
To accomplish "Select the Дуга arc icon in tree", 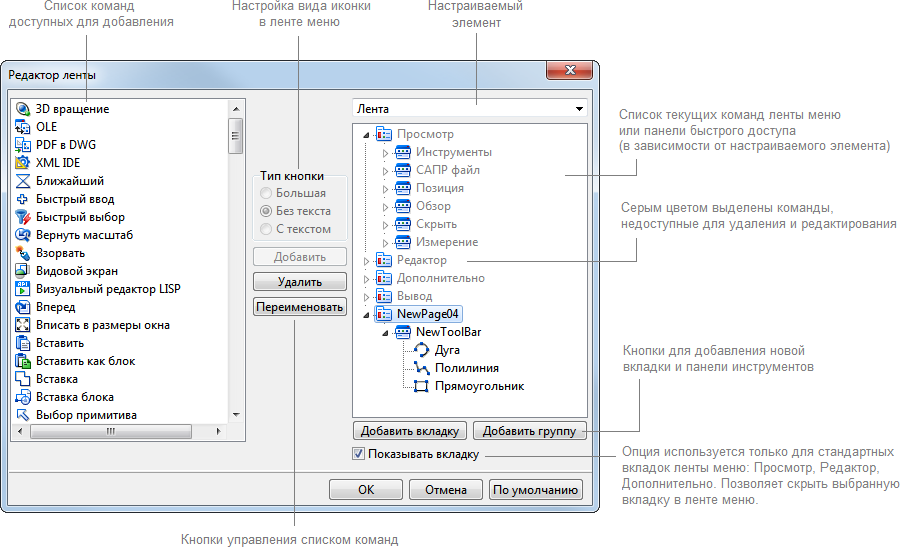I will (421, 350).
